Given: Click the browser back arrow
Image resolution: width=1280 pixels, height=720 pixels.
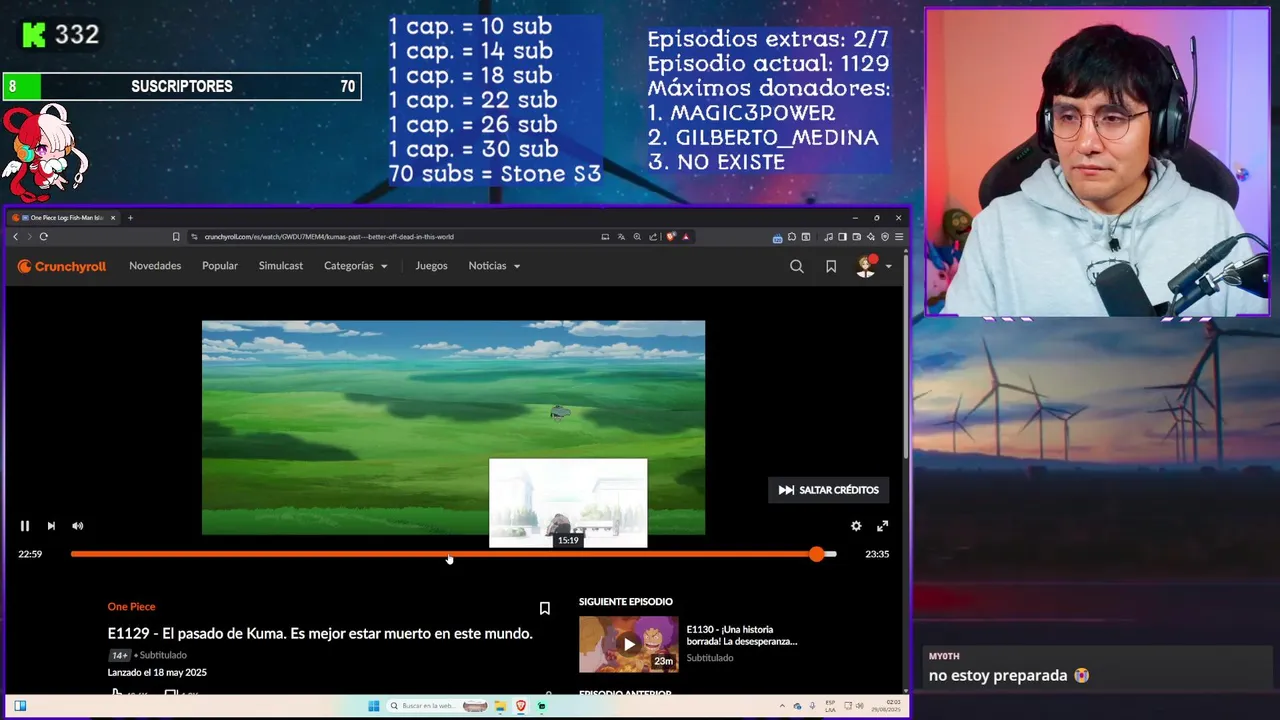Looking at the screenshot, I should coord(15,237).
